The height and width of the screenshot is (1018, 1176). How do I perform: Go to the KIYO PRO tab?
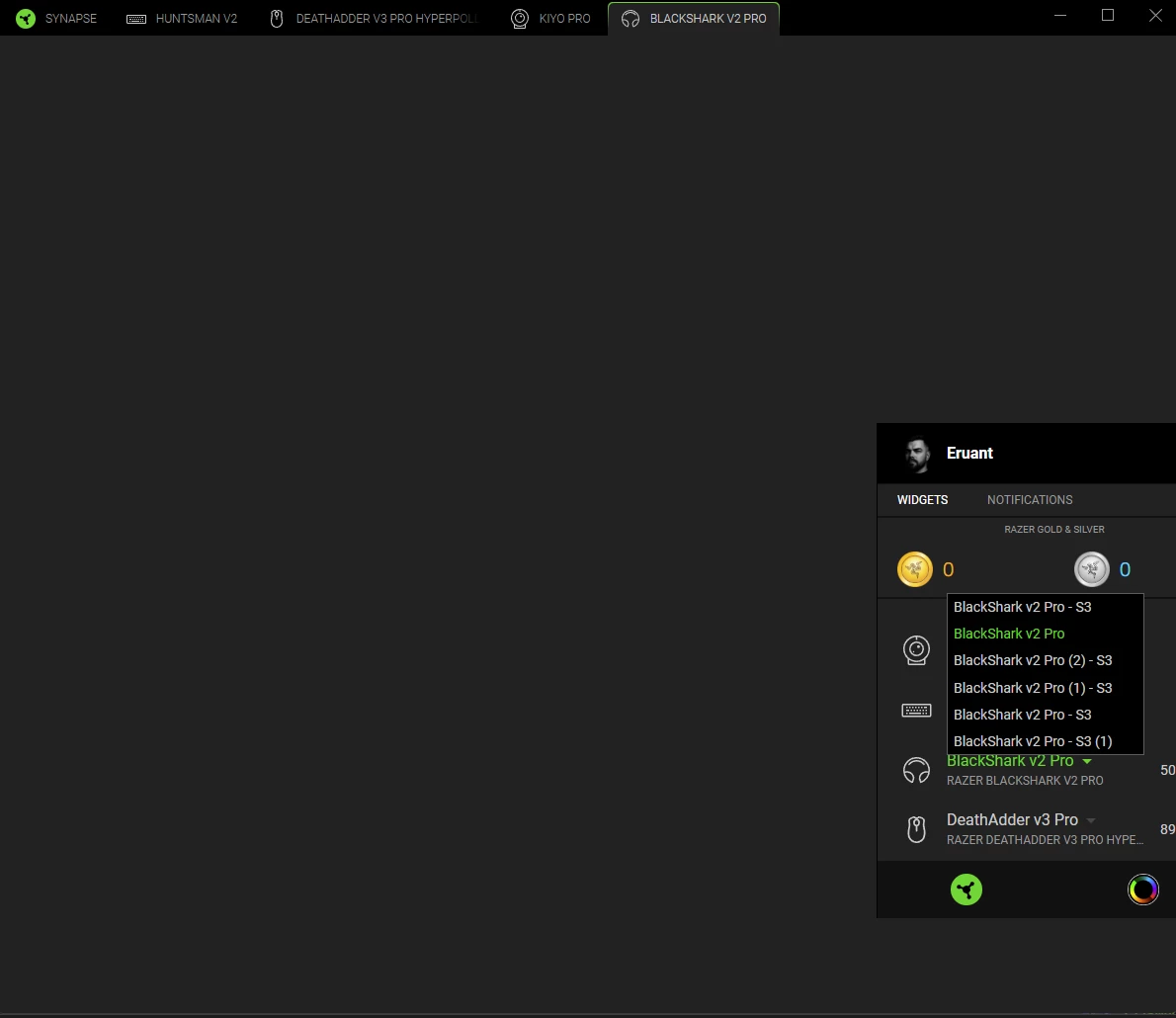point(550,18)
